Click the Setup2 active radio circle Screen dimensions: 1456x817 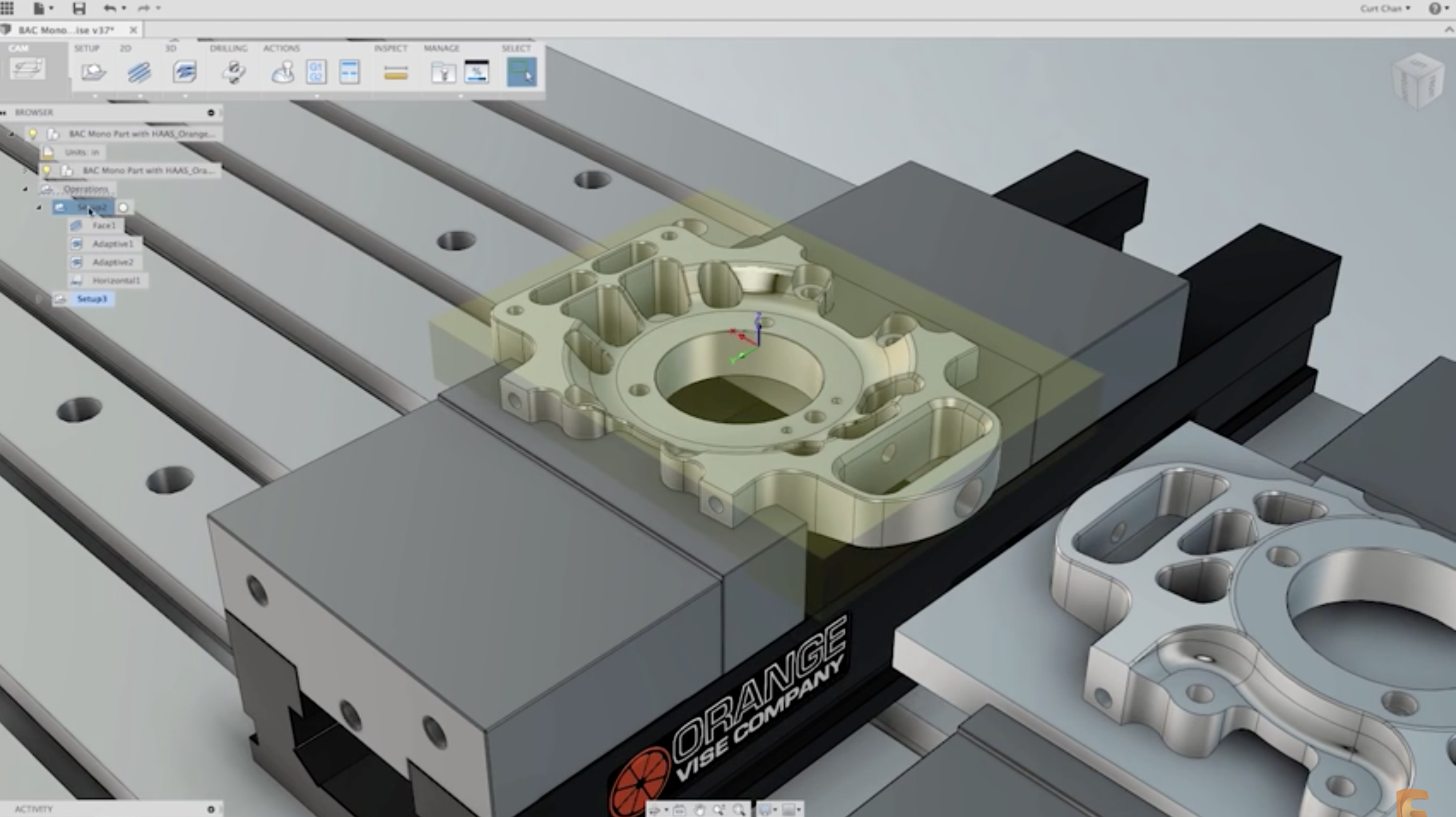(x=123, y=207)
